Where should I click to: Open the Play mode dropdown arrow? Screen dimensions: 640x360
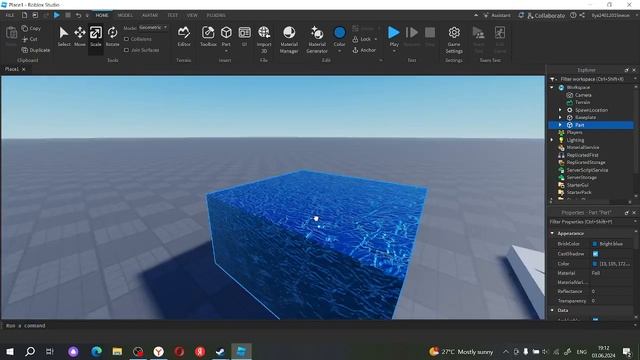[x=394, y=51]
